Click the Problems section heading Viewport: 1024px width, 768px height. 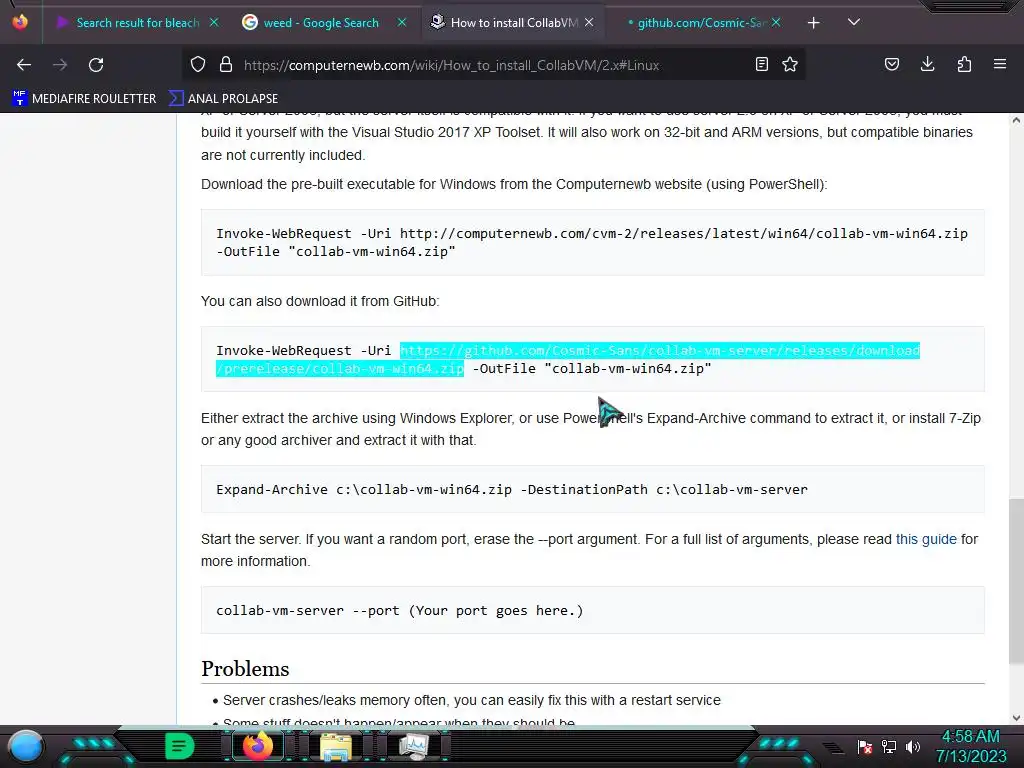point(245,669)
